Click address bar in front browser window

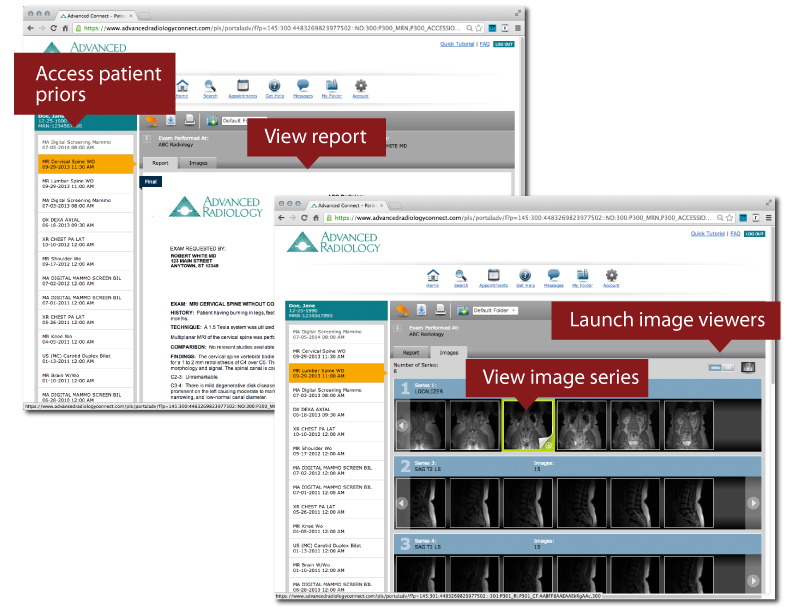(529, 218)
